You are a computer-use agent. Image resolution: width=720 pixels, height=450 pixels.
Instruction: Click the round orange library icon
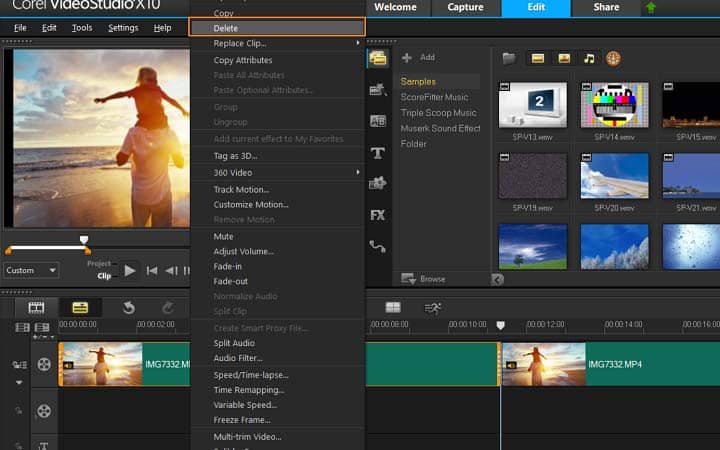pyautogui.click(x=613, y=58)
